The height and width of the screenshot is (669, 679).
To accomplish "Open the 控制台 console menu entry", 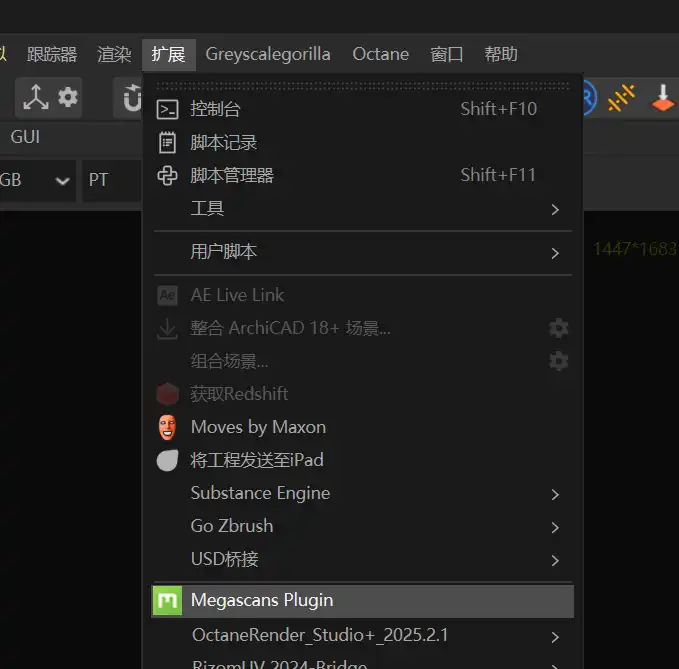I will [215, 109].
